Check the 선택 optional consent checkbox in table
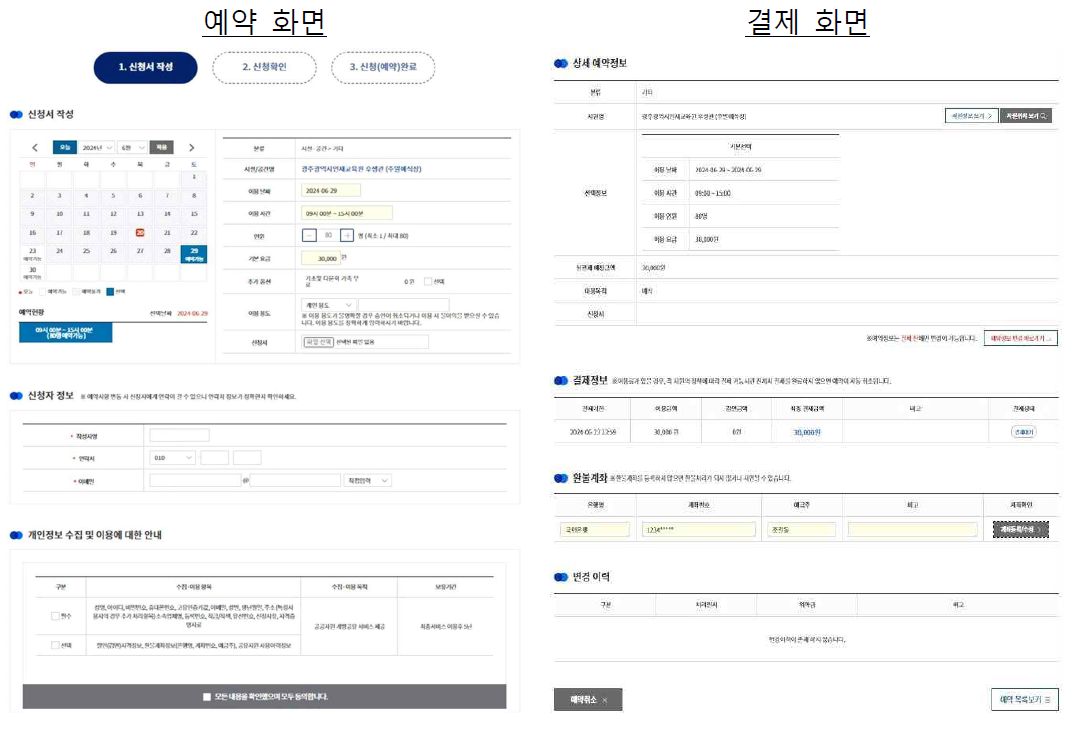The width and height of the screenshot is (1077, 732). tap(55, 645)
